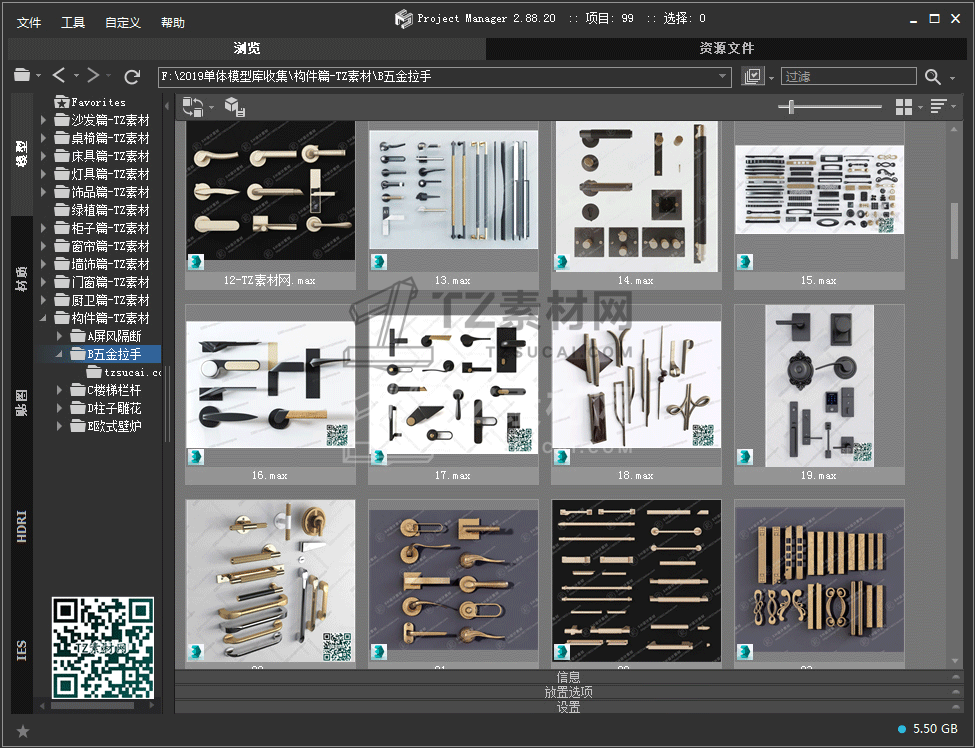Click the sort order icon
The width and height of the screenshot is (975, 748).
coord(938,107)
